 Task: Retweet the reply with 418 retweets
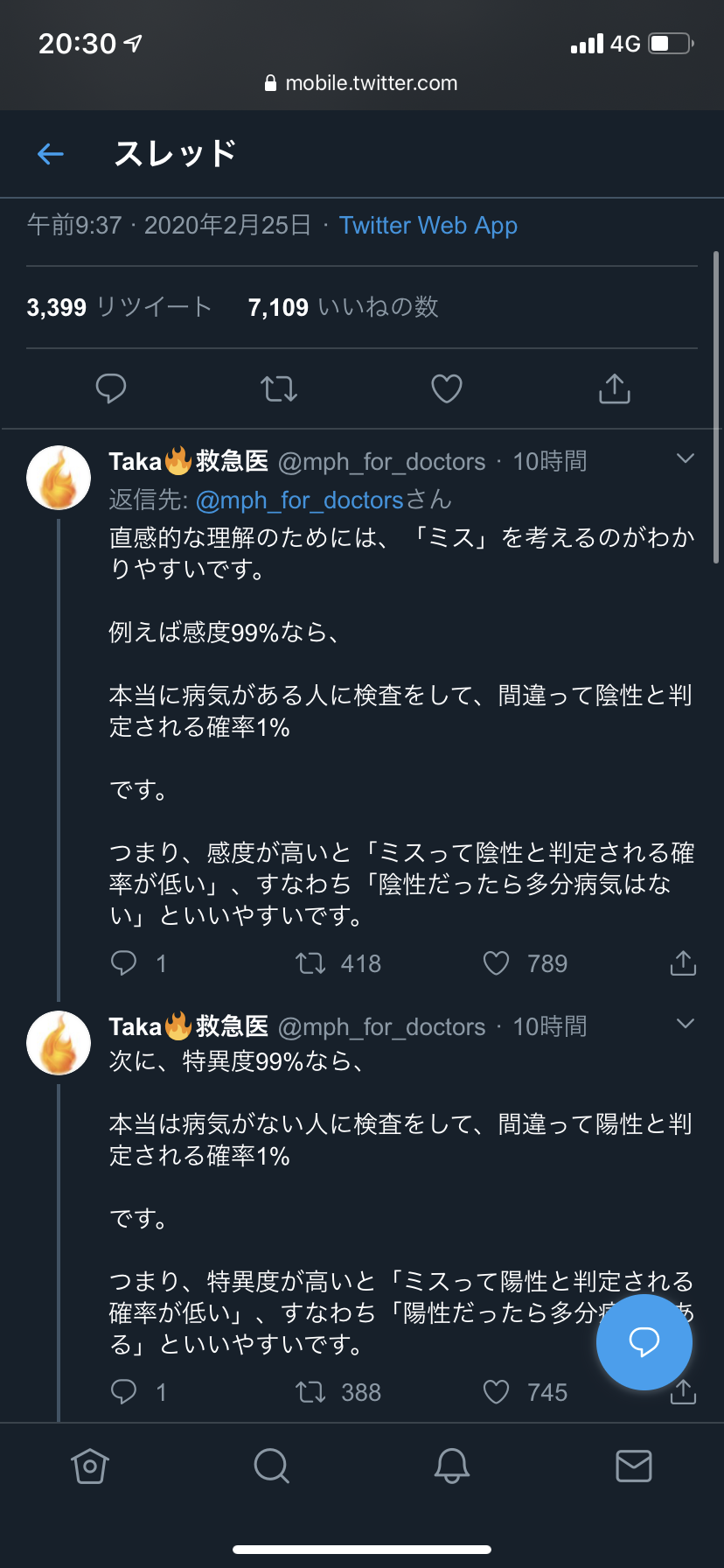point(310,963)
